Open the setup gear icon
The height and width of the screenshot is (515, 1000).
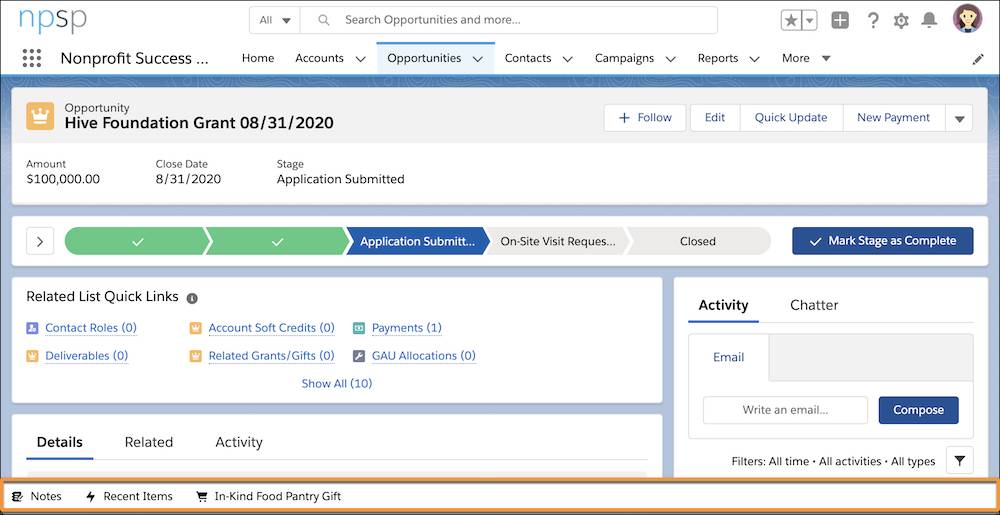901,21
